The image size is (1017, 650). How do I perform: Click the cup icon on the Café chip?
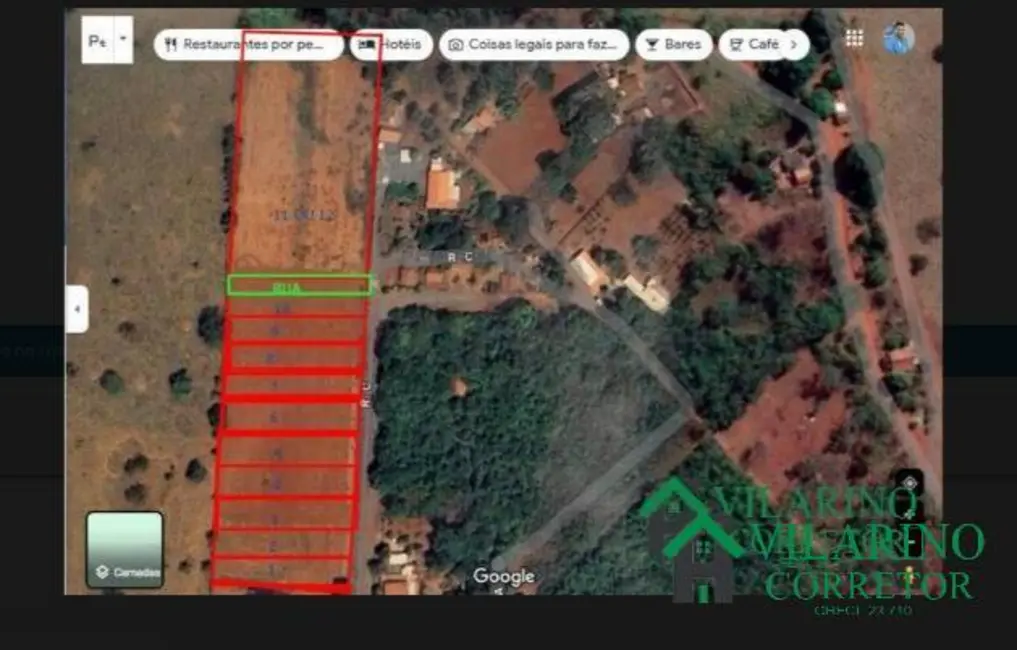click(736, 43)
